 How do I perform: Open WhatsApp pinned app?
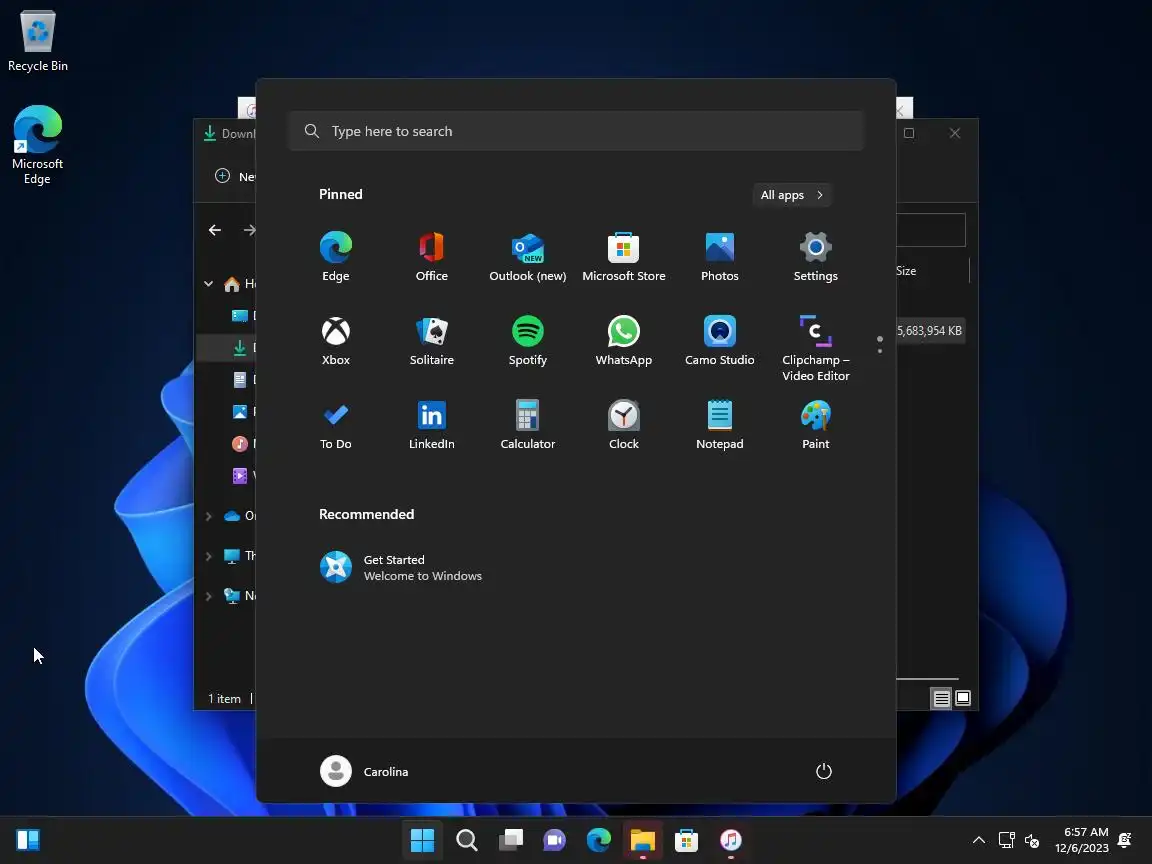(x=624, y=340)
